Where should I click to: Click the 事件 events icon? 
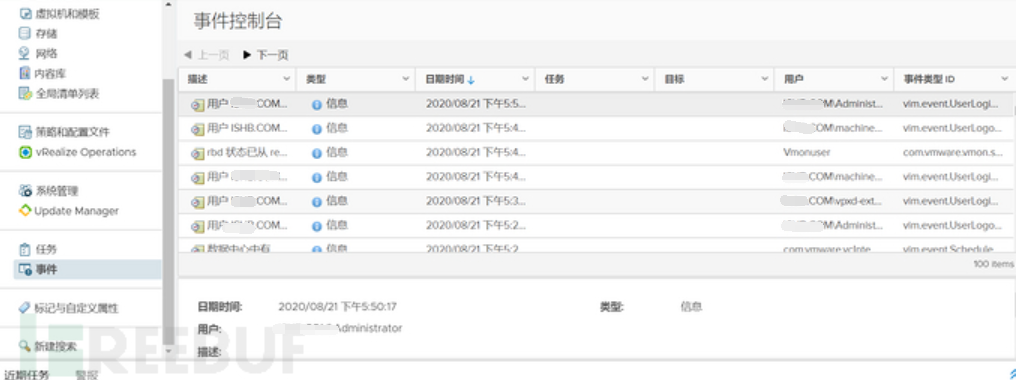(25, 270)
